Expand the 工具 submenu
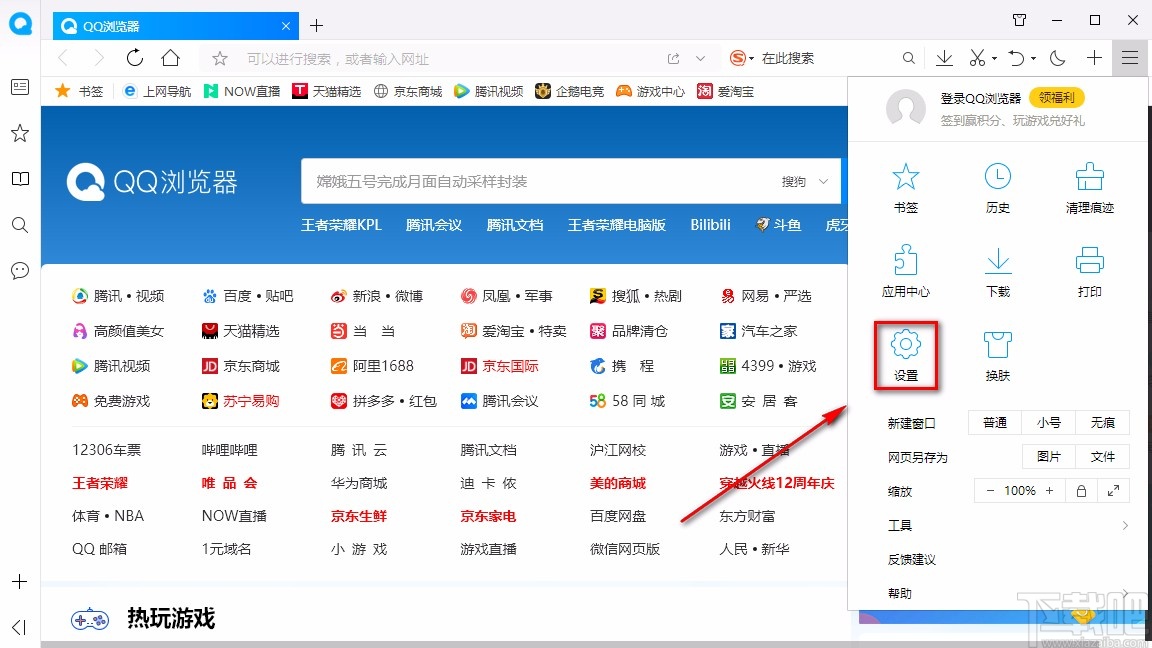Screen dimensions: 1152x648 1007,525
